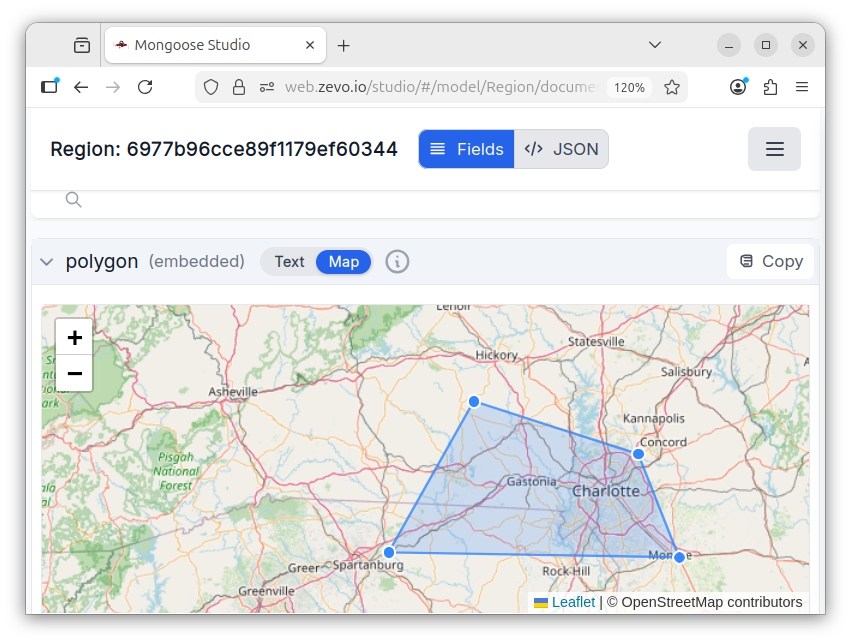Switch polygon display to Text
851x643 pixels.
[289, 262]
